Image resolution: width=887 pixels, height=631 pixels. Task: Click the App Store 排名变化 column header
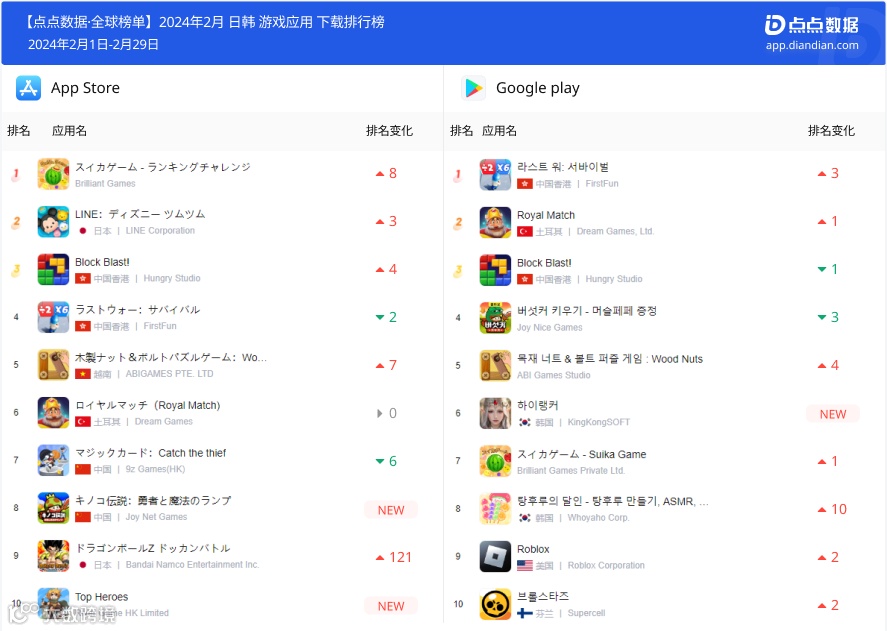389,131
